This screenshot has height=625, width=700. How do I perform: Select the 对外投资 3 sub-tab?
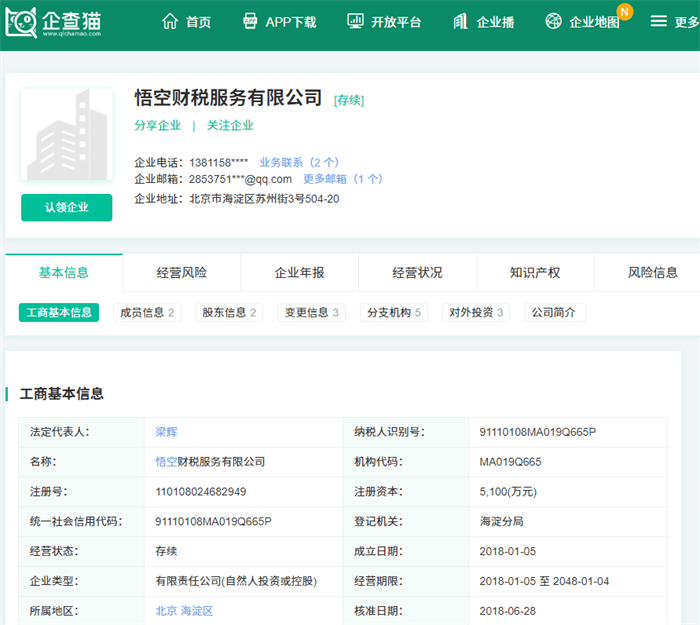pos(476,312)
